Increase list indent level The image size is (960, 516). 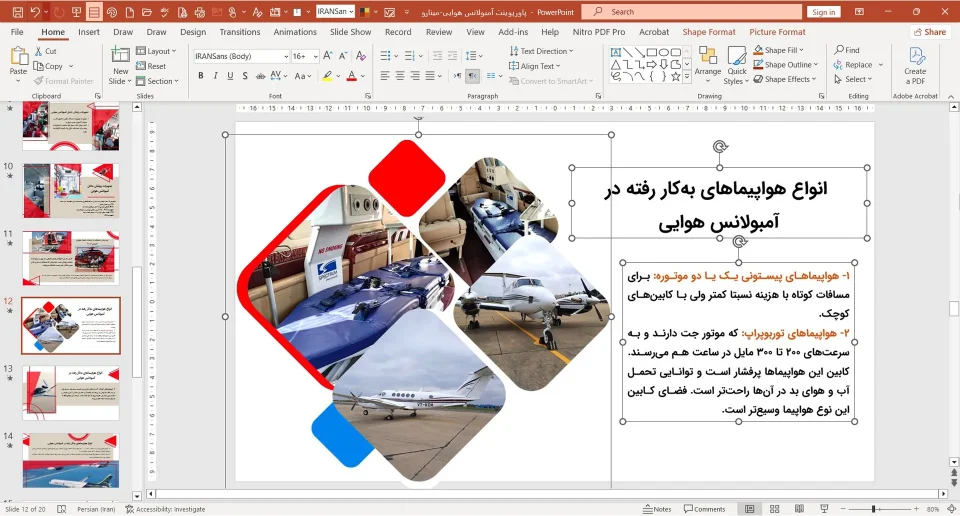452,56
